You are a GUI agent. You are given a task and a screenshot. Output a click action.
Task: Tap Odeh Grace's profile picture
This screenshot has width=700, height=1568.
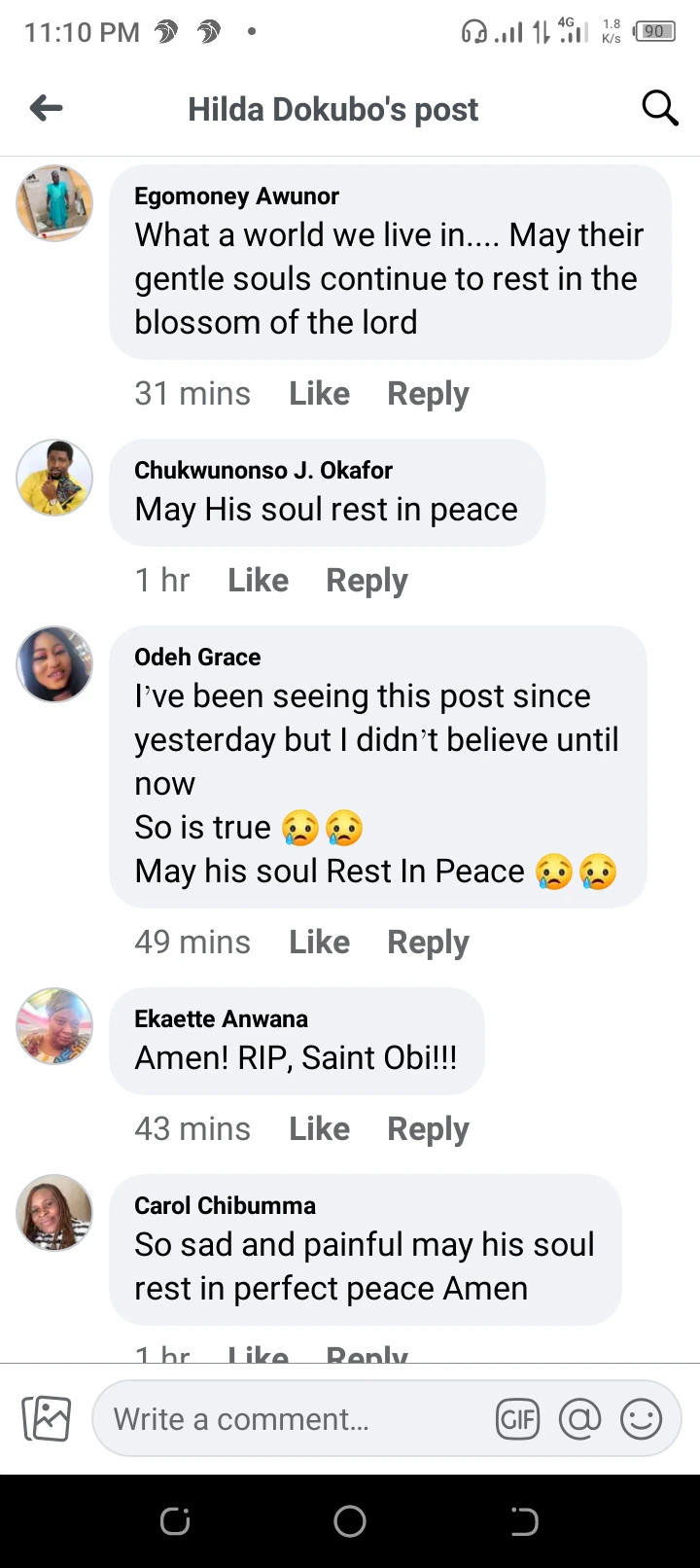[54, 664]
